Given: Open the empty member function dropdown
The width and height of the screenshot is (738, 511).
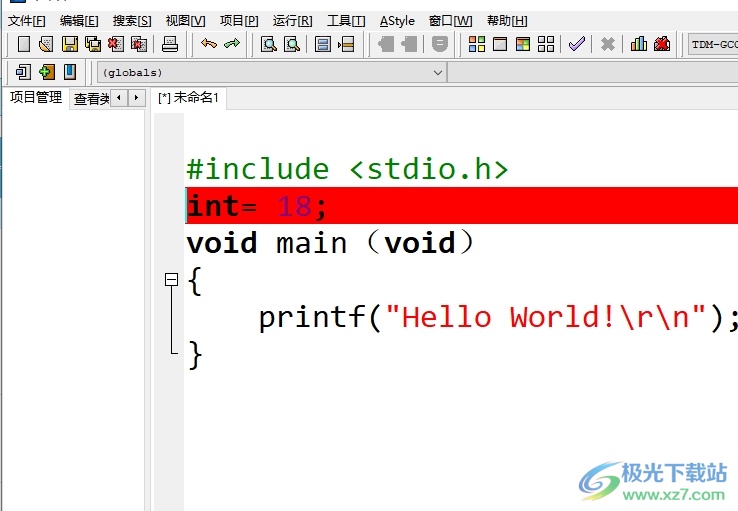Looking at the screenshot, I should (x=593, y=72).
